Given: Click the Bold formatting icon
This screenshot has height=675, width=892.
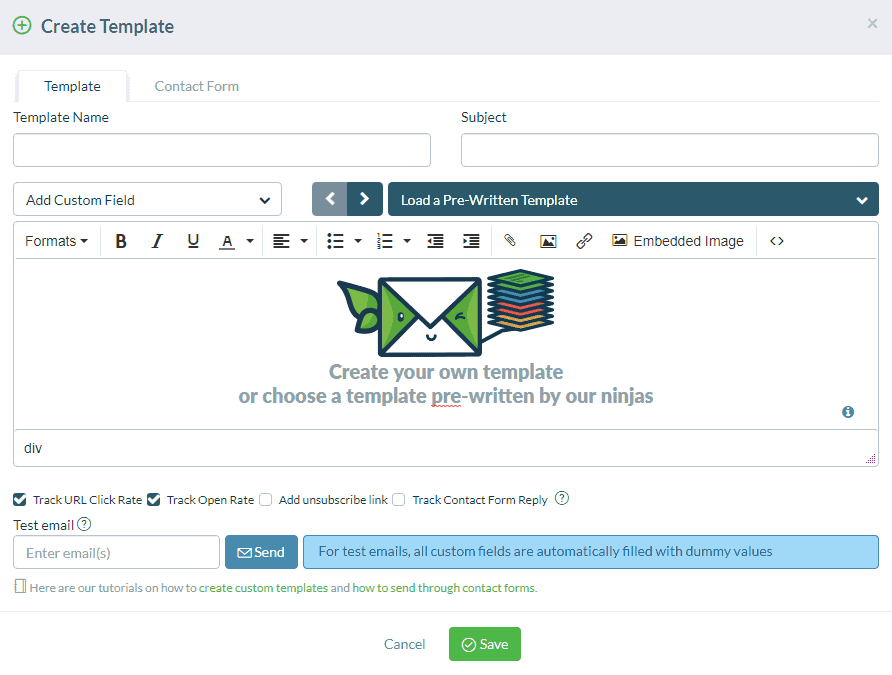Looking at the screenshot, I should click(x=121, y=241).
